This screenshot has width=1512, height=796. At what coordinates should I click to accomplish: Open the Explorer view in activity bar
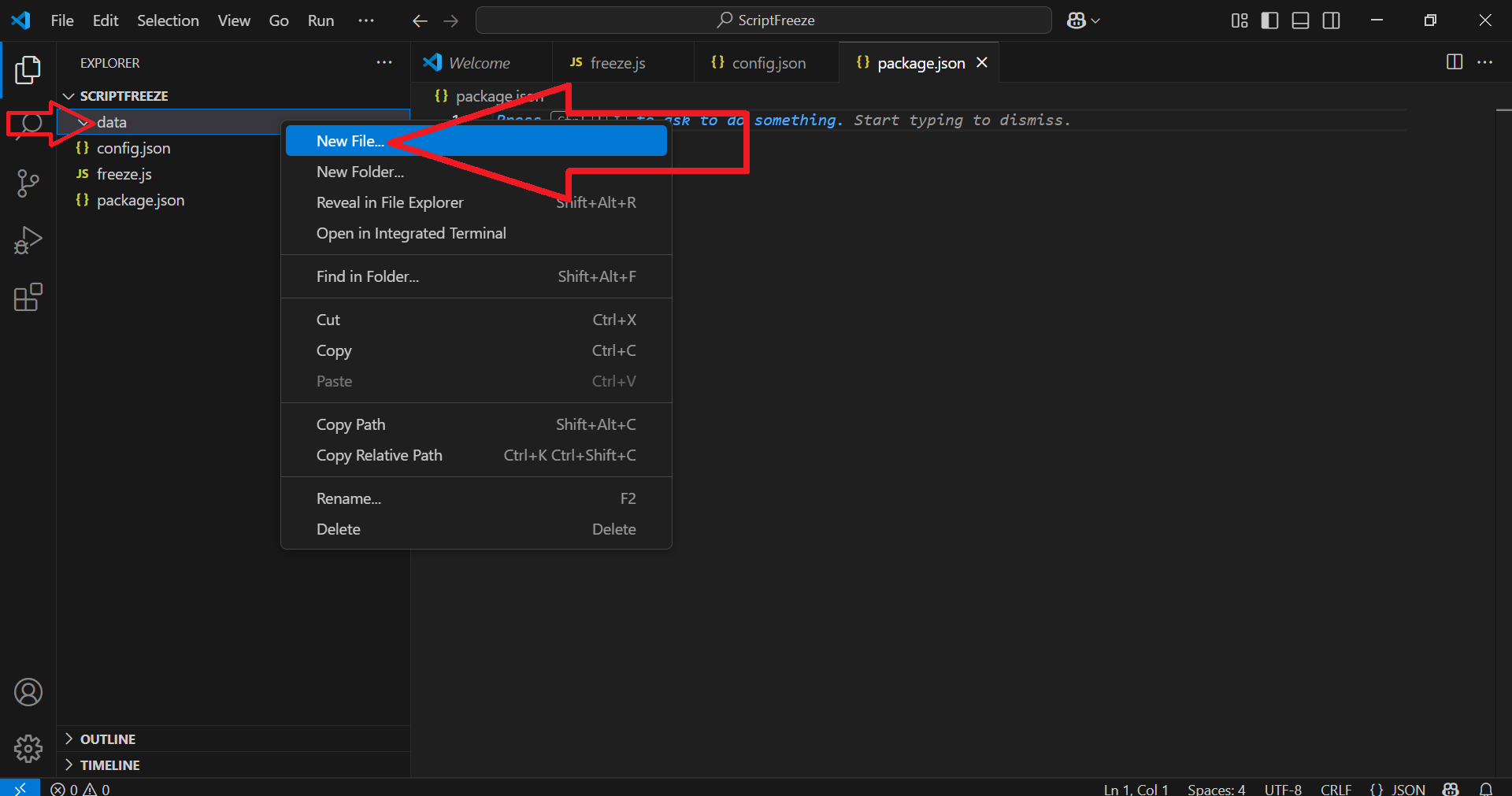[x=28, y=69]
